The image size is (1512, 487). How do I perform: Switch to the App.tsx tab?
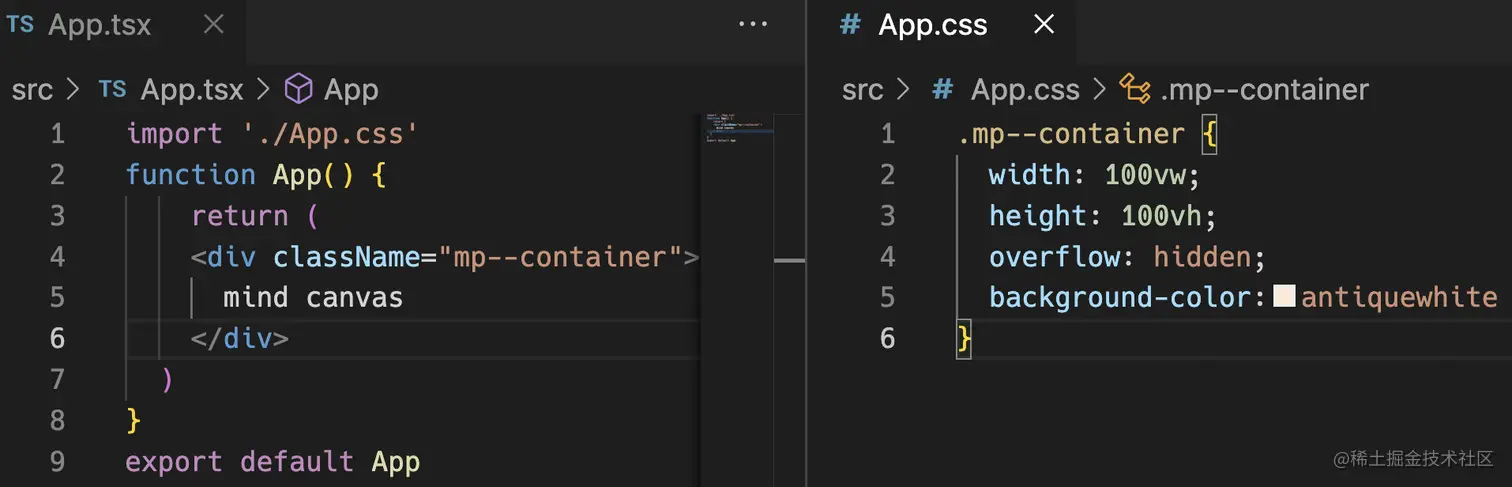pyautogui.click(x=99, y=25)
